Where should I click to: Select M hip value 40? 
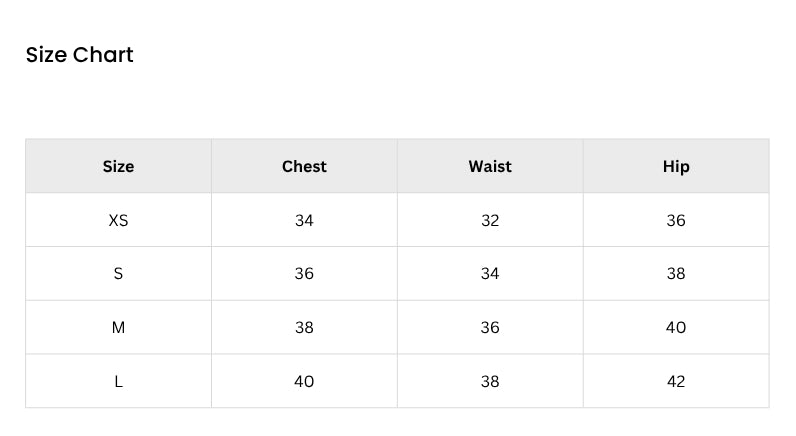coord(676,327)
